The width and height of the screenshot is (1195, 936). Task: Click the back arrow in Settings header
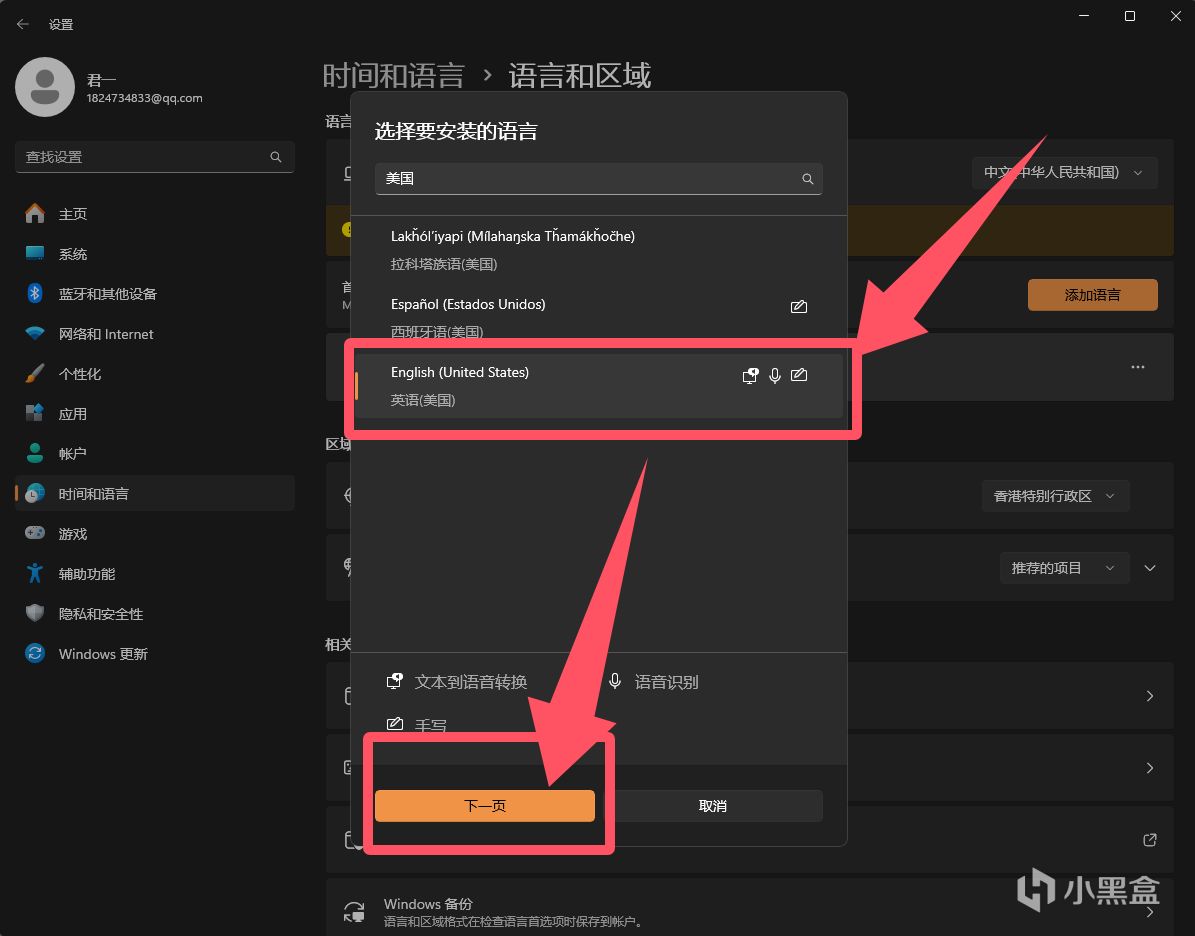pos(23,24)
